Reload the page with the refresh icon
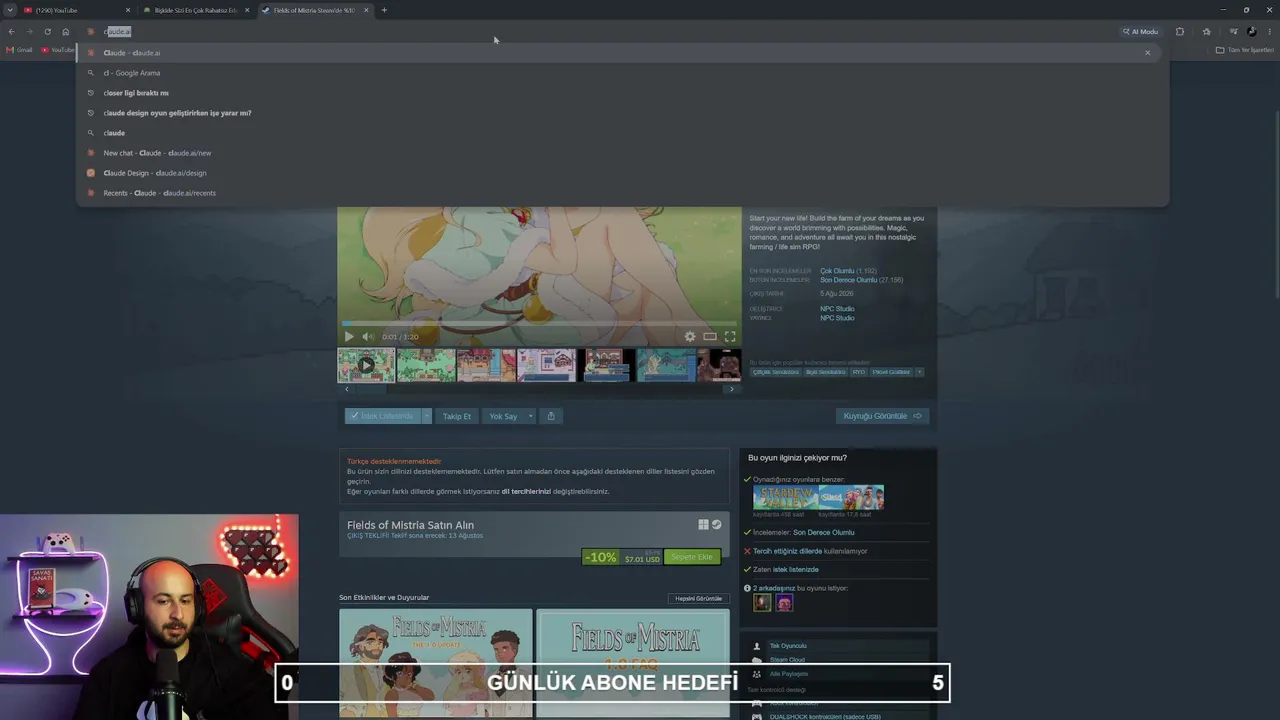 pyautogui.click(x=47, y=32)
